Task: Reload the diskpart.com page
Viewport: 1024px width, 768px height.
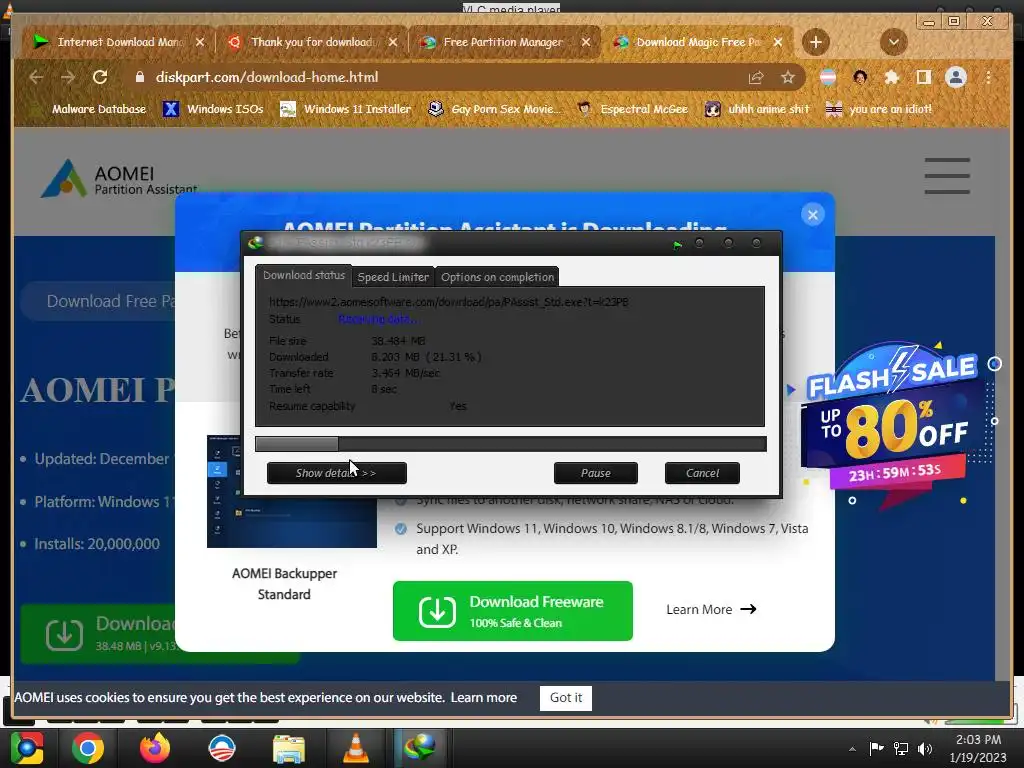Action: [x=100, y=77]
